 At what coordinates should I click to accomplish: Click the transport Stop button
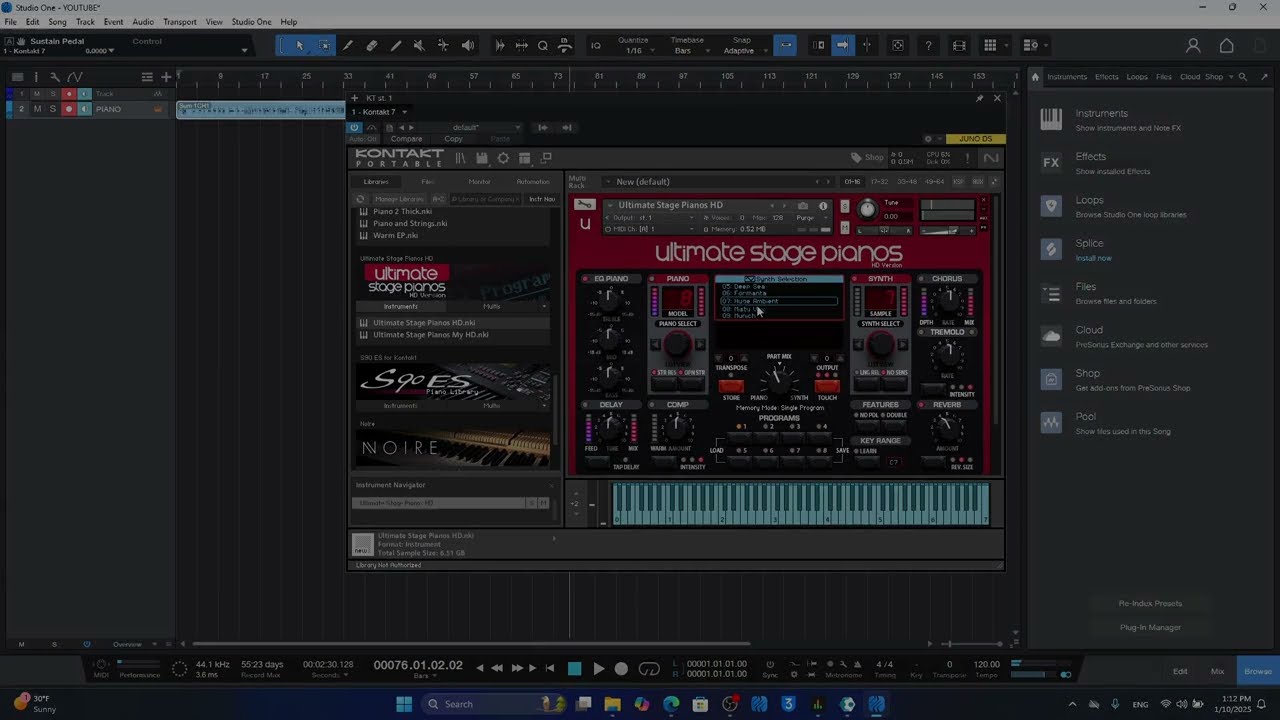tap(575, 669)
